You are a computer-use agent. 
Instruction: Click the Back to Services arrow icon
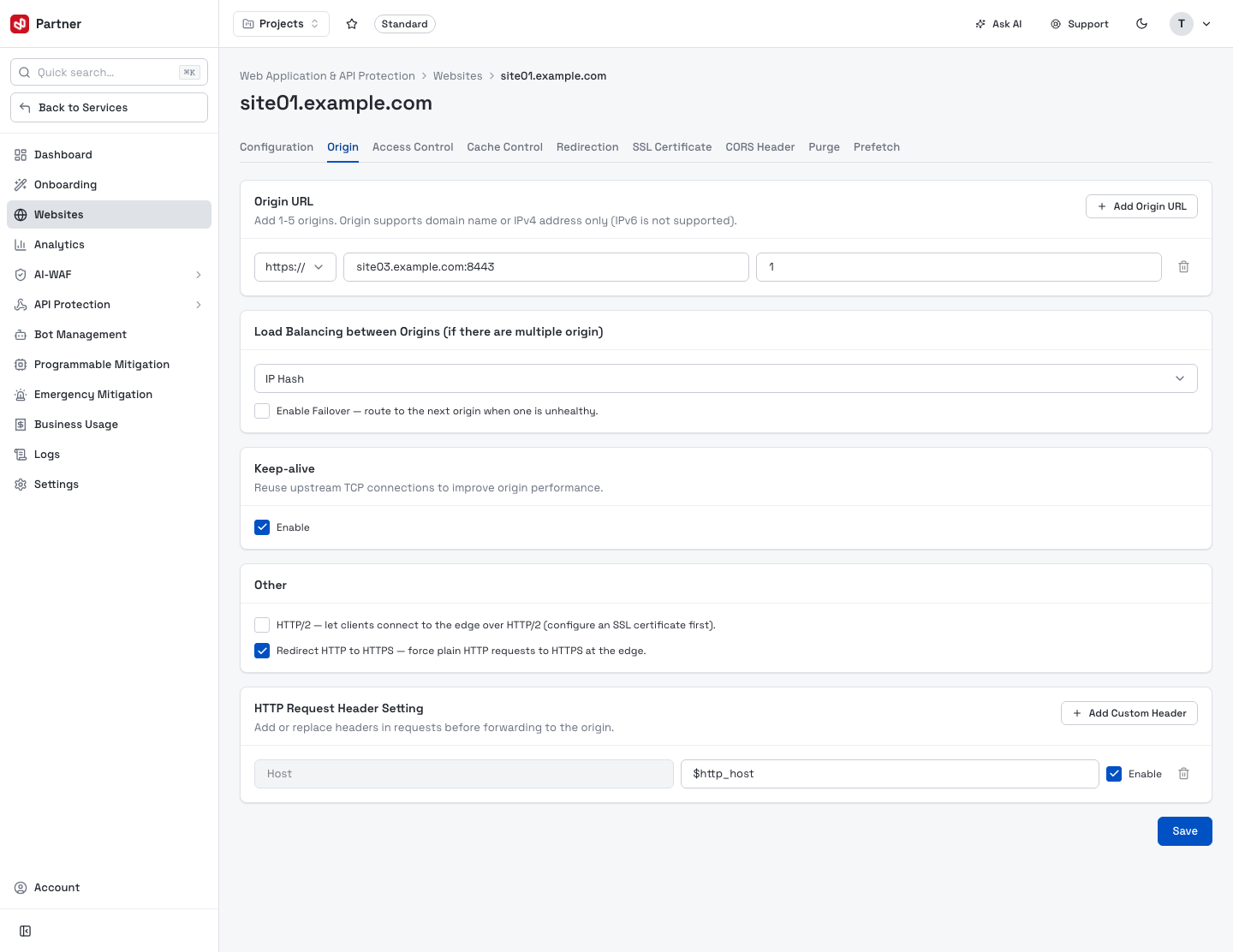(x=25, y=108)
